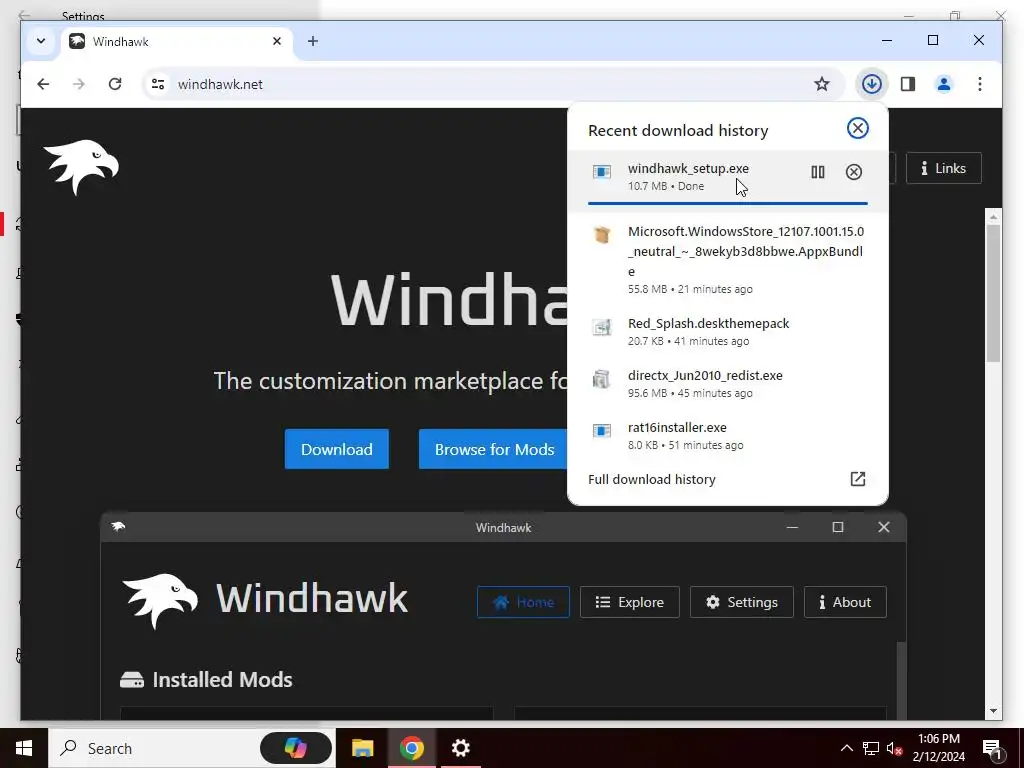Click the Chrome taskbar icon
Image resolution: width=1024 pixels, height=768 pixels.
pyautogui.click(x=411, y=748)
